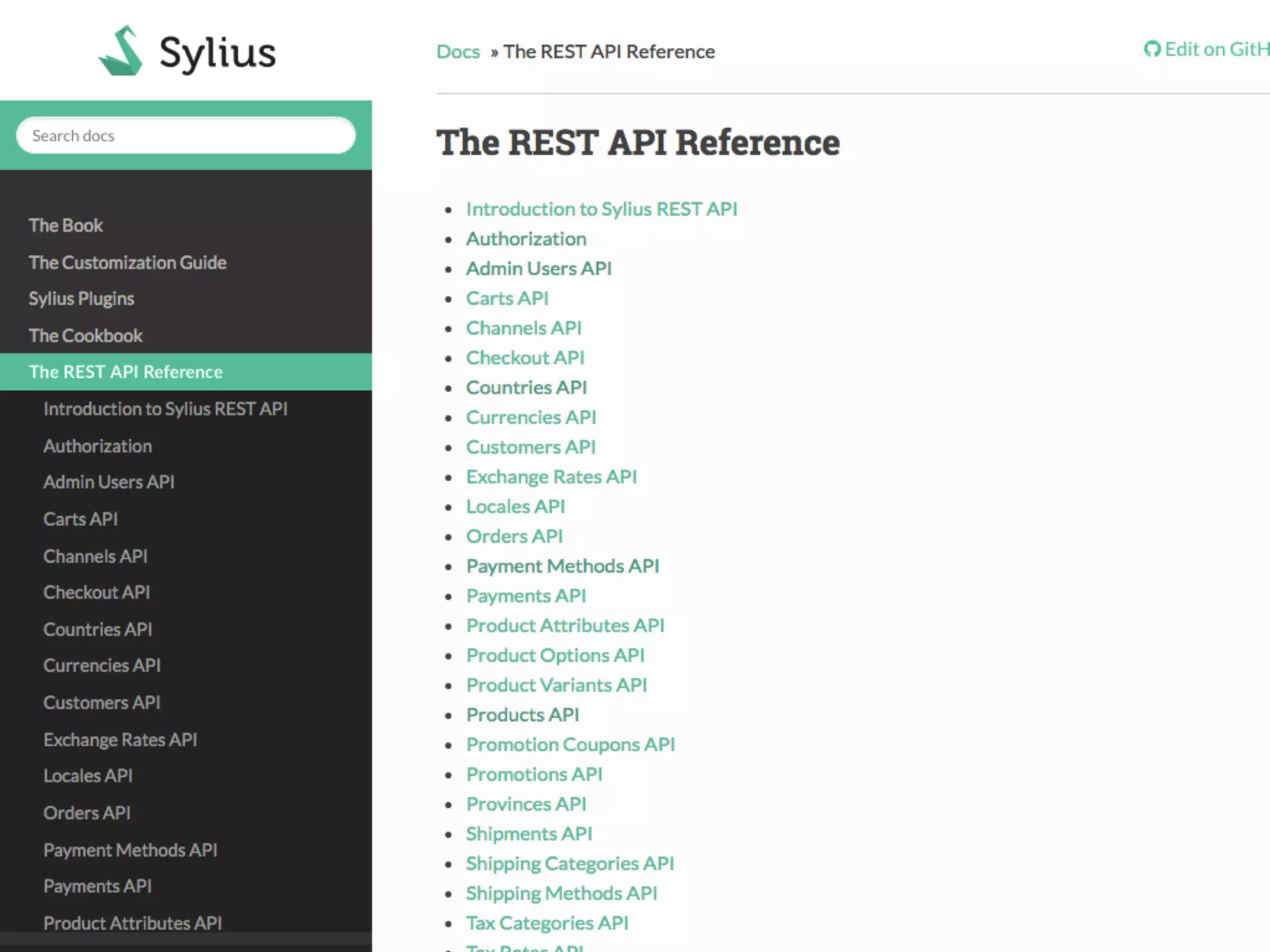
Task: Select highlighted REST API Reference sidebar item
Action: tap(126, 372)
